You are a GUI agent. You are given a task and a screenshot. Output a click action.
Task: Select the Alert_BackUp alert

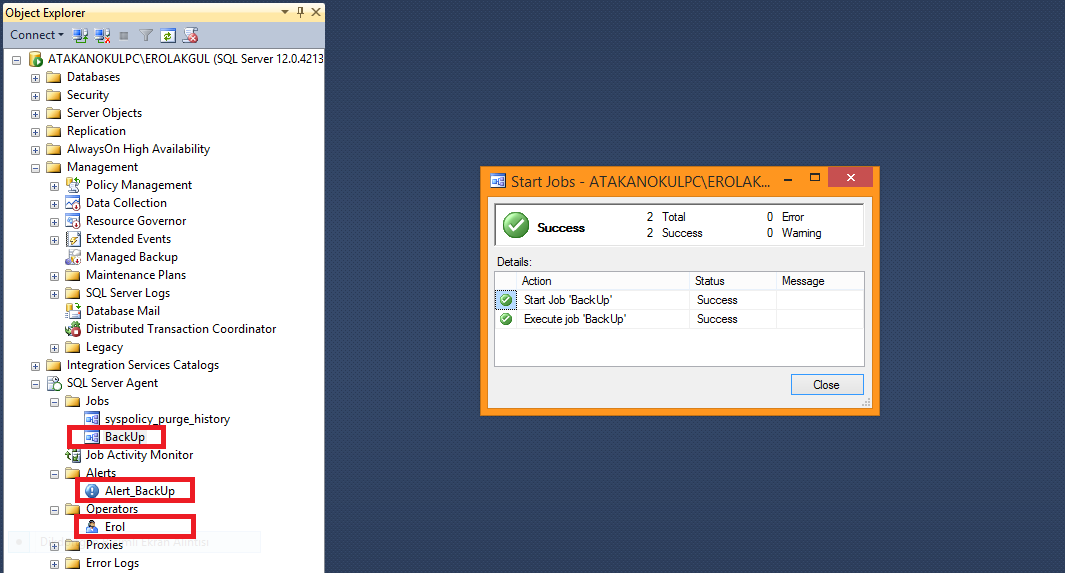(x=139, y=491)
